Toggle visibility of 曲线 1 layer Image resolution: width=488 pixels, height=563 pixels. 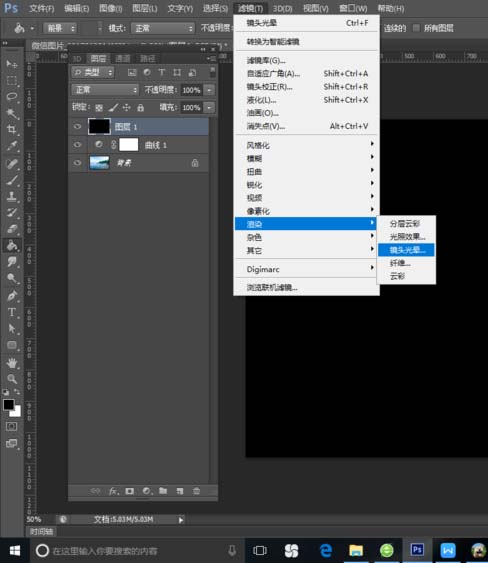77,145
